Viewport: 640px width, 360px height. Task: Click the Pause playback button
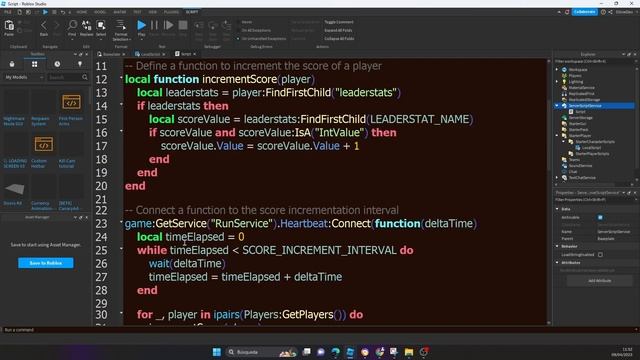(154, 25)
